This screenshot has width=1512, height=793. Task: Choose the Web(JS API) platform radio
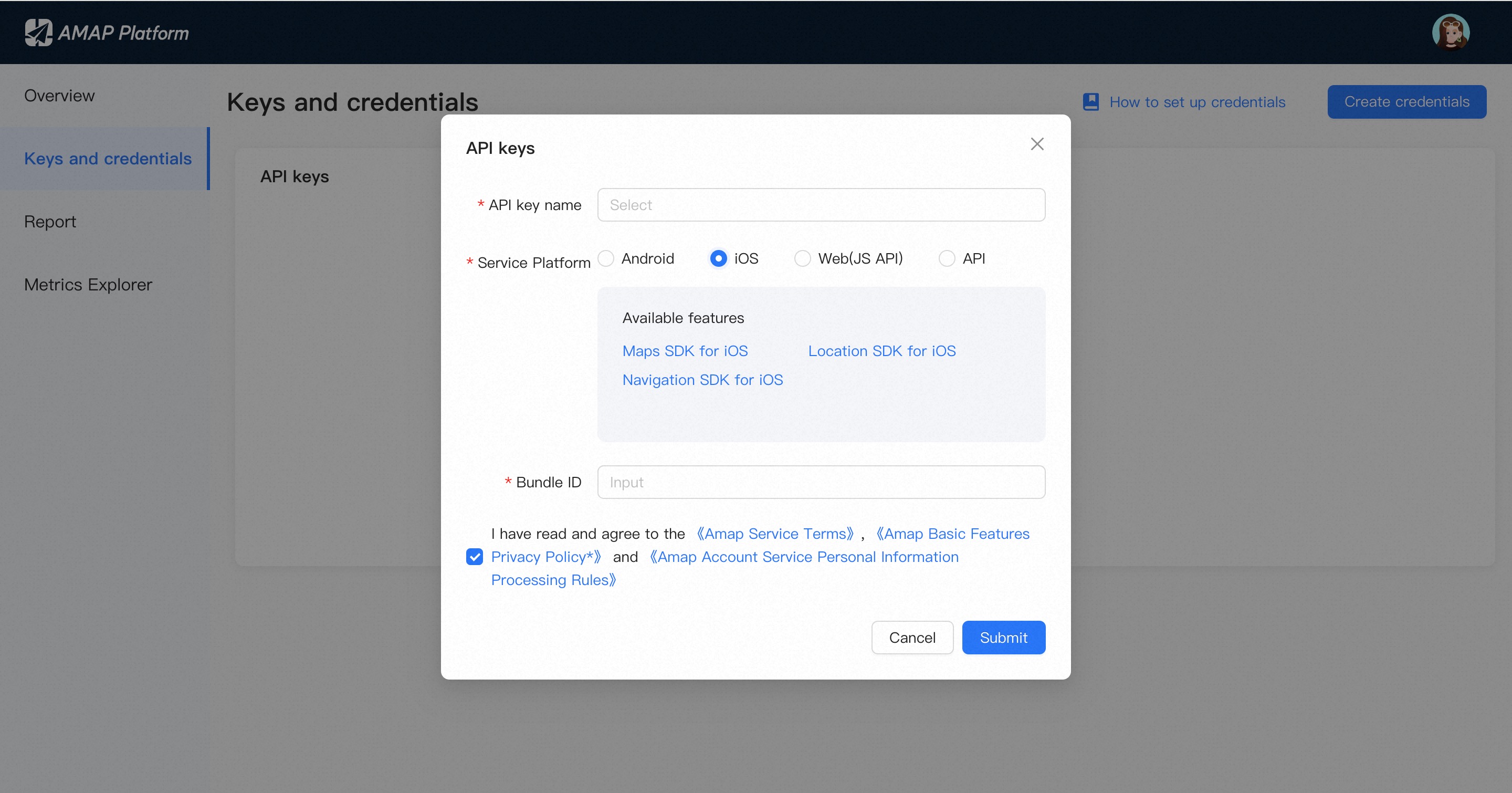point(802,258)
